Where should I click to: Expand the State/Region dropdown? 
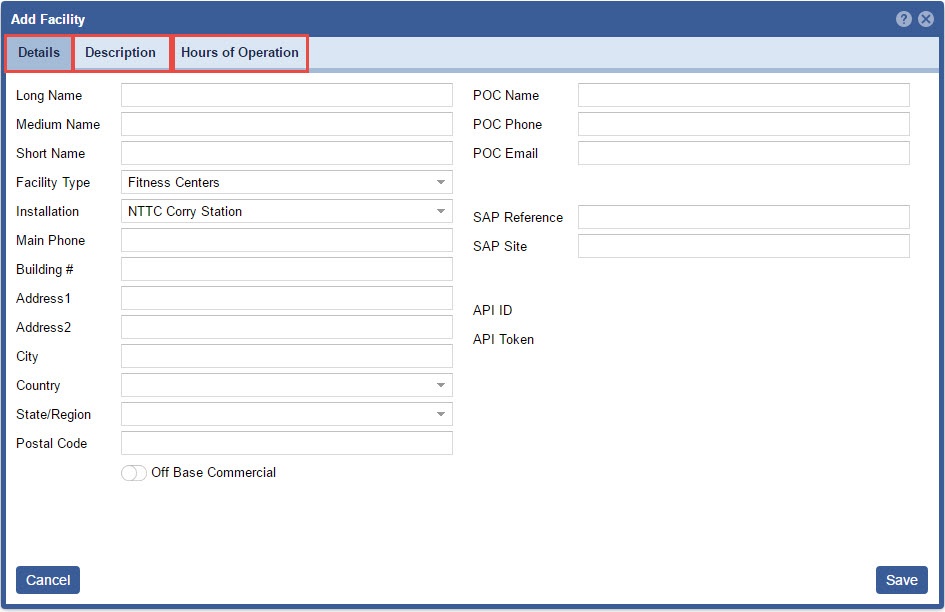tap(286, 414)
